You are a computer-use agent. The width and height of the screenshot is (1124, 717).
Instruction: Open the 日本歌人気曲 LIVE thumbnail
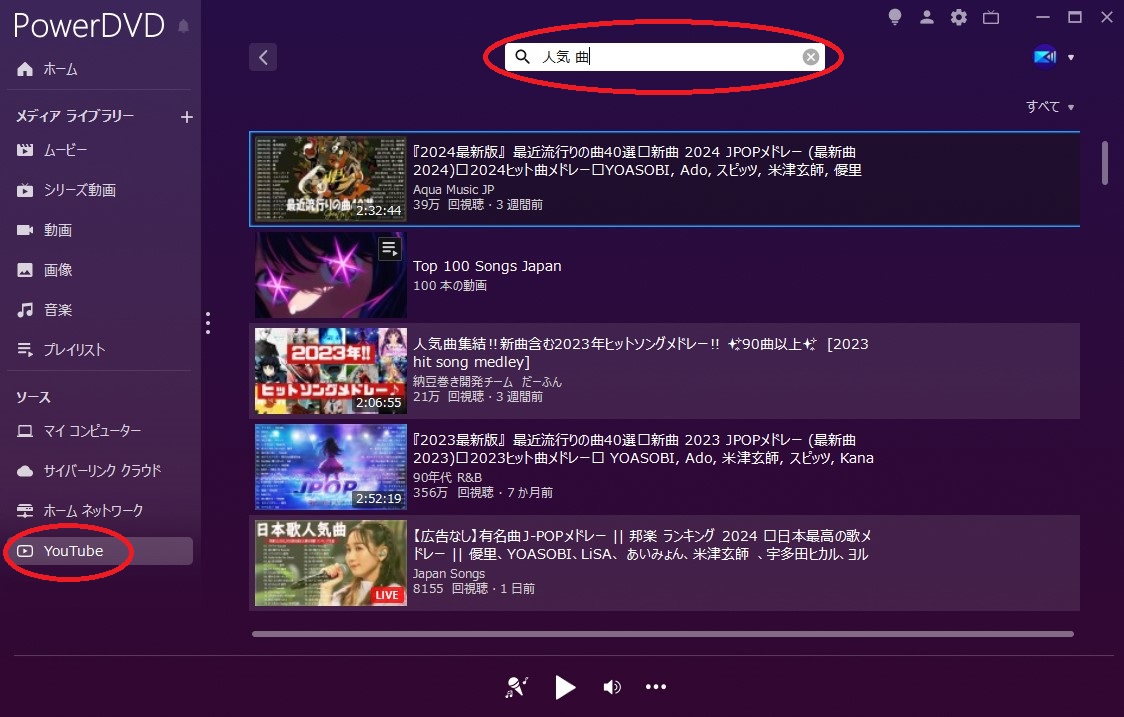pyautogui.click(x=330, y=563)
